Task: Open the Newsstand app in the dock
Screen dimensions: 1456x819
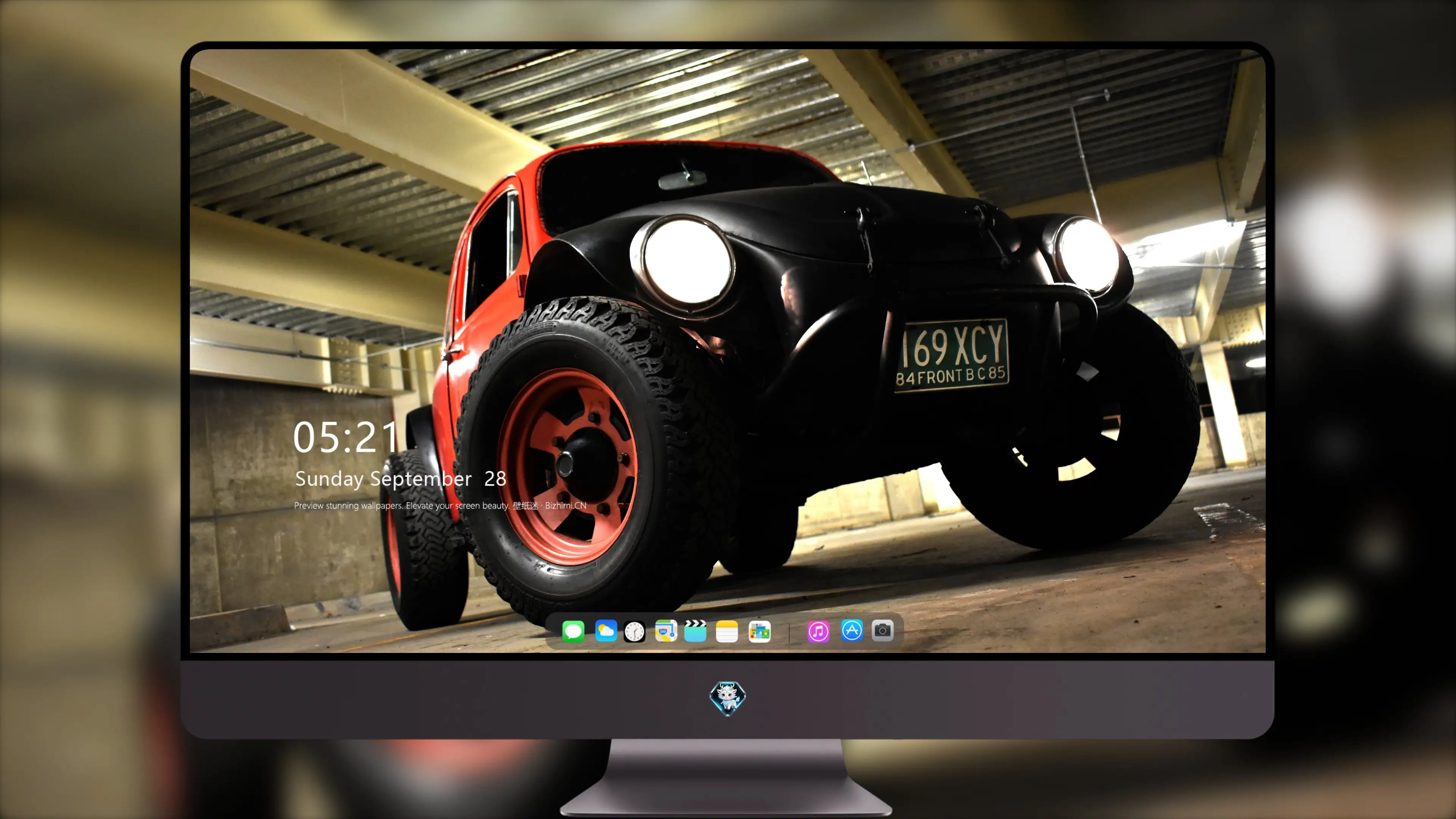Action: tap(759, 631)
